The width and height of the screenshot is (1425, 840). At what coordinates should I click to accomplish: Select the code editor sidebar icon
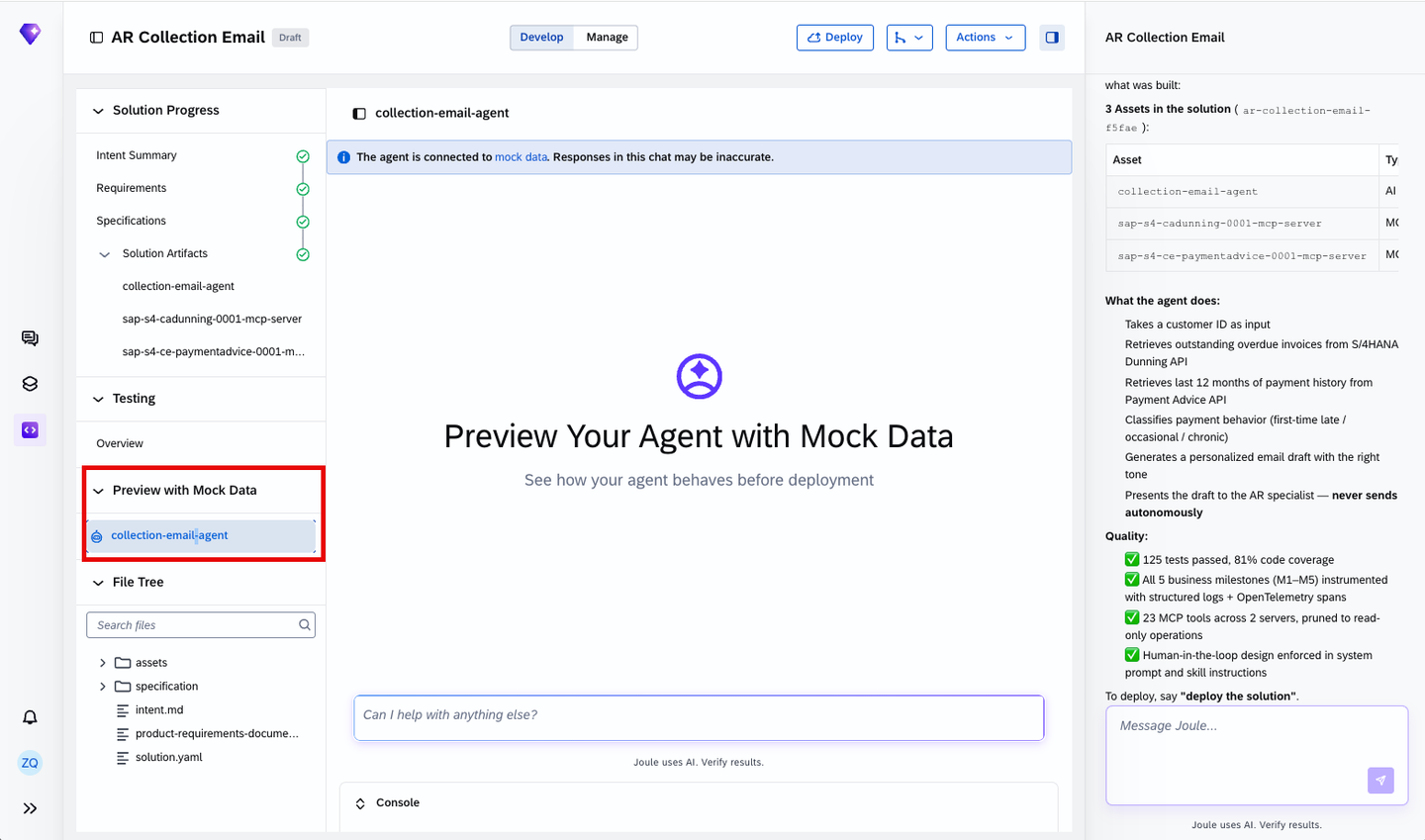(30, 429)
